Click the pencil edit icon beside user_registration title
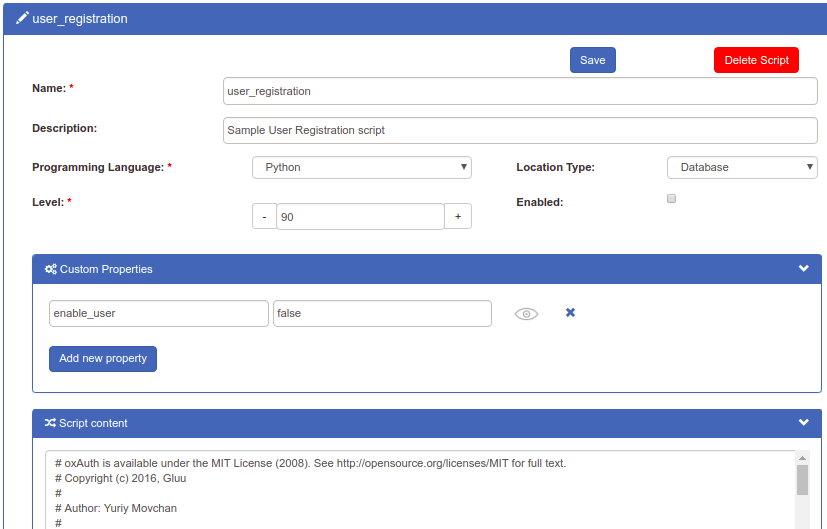 (22, 18)
